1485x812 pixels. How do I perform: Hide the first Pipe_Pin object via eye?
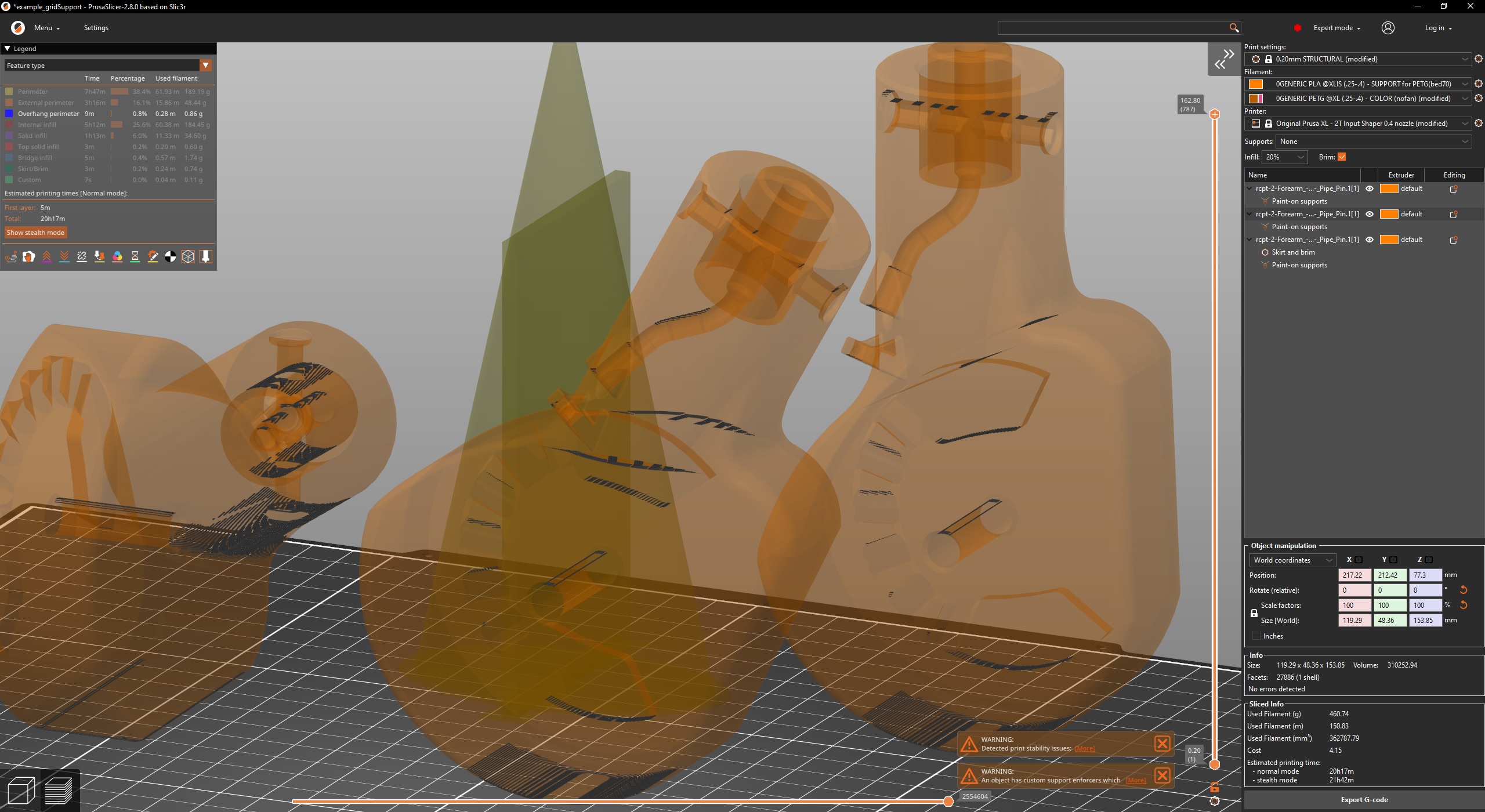[x=1370, y=188]
